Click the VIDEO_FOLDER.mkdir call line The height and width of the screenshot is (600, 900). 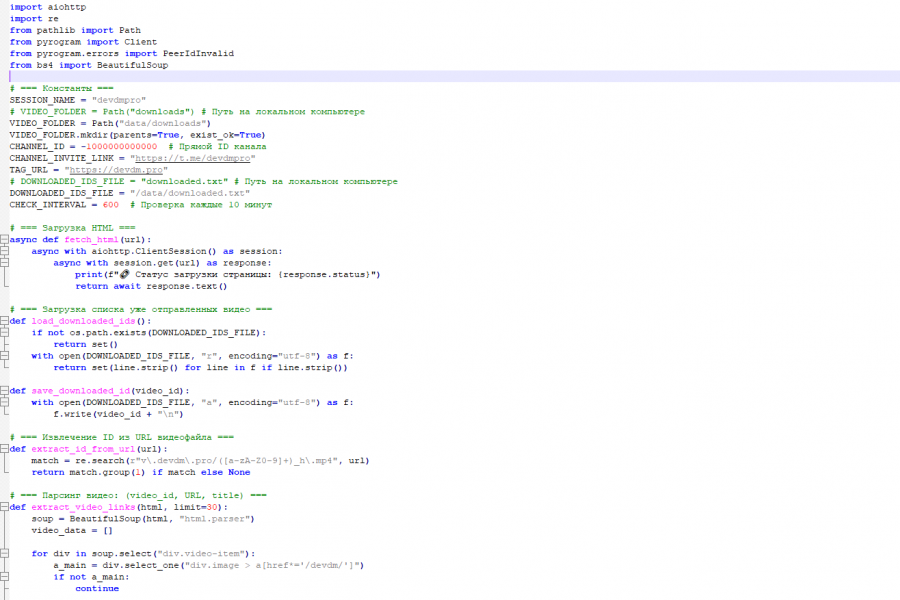point(137,135)
